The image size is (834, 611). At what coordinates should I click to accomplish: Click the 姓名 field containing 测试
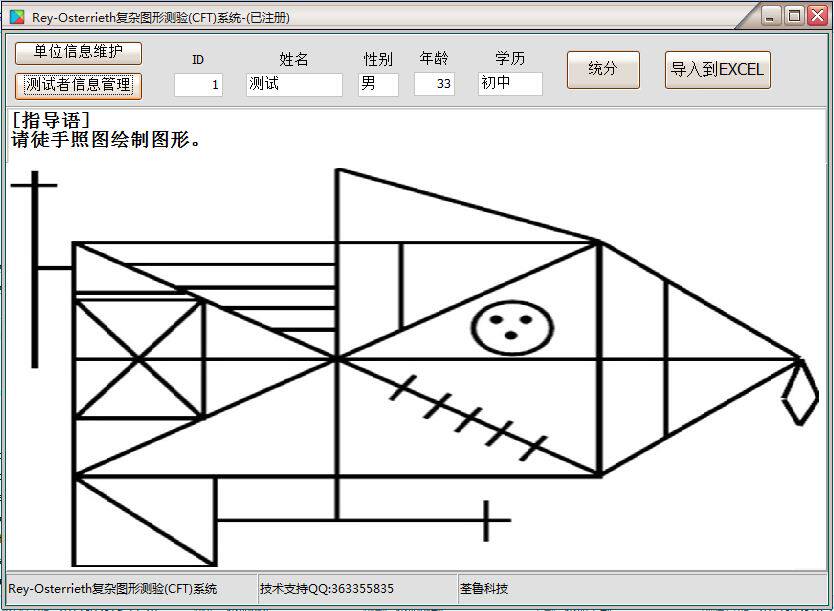click(x=294, y=85)
